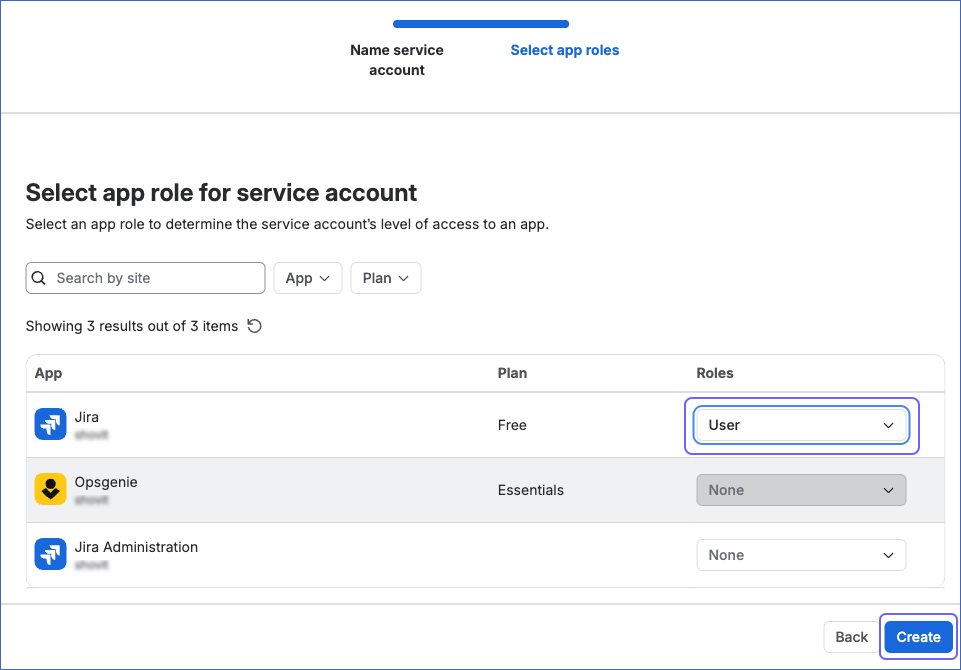The image size is (961, 670).
Task: Click the Showing 3 results text
Action: point(132,326)
